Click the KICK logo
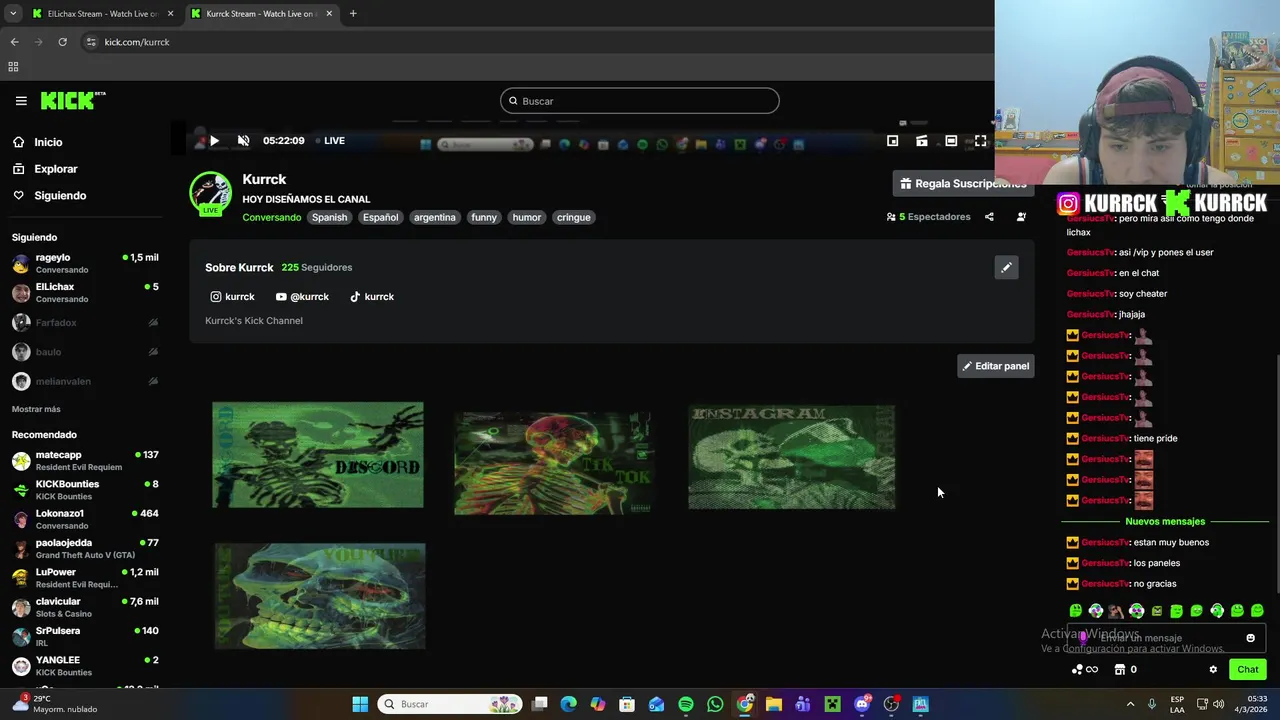 [x=72, y=100]
